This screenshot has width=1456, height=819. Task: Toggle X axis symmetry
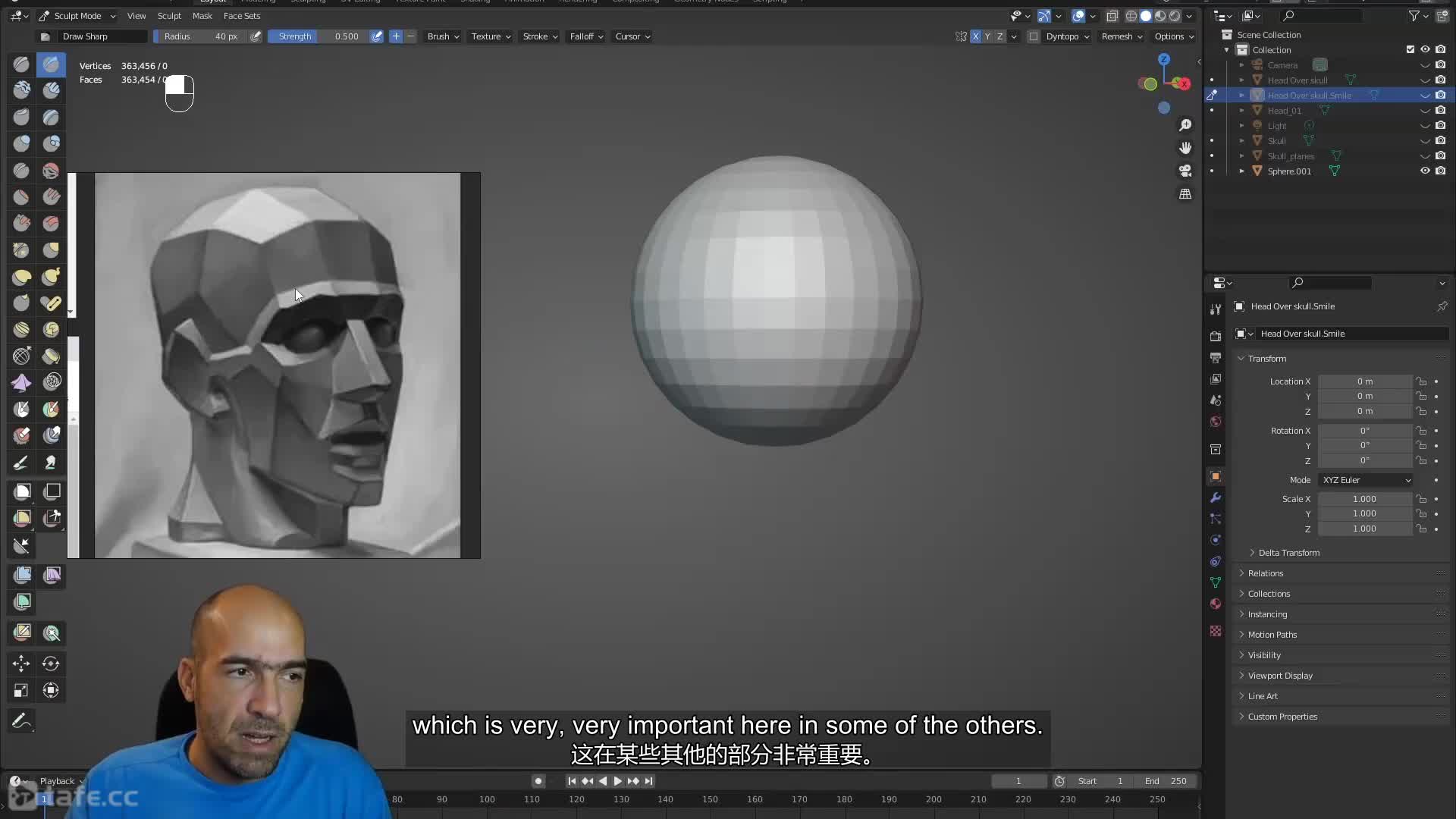(x=976, y=36)
